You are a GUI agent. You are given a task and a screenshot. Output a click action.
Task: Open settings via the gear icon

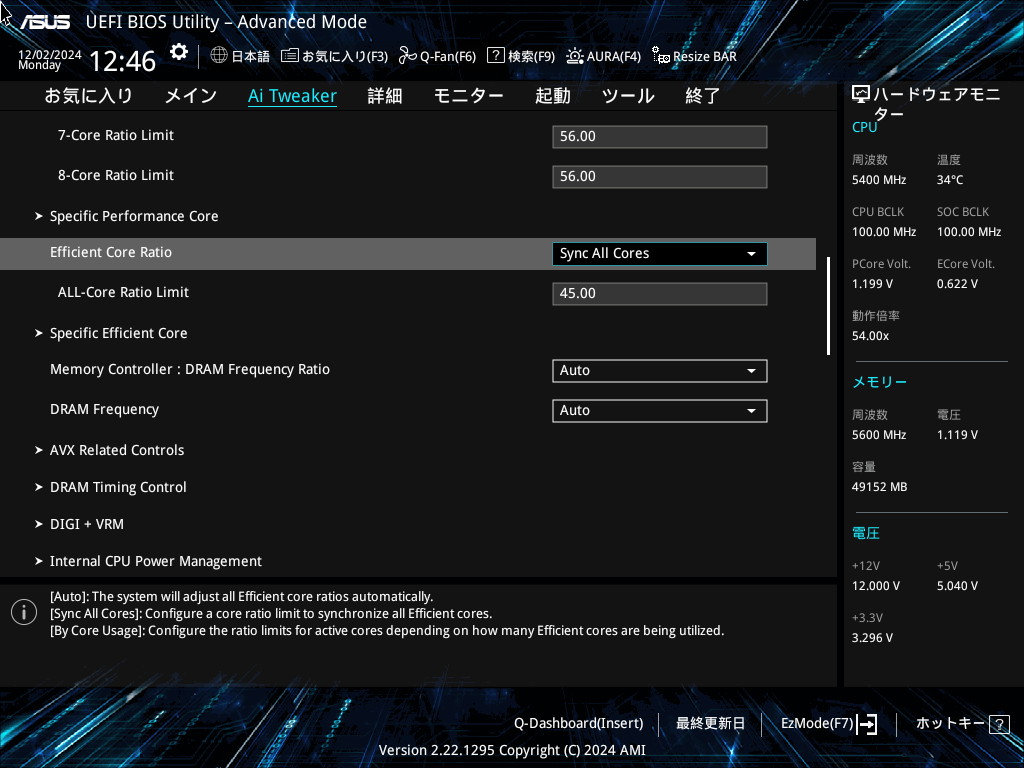tap(179, 52)
